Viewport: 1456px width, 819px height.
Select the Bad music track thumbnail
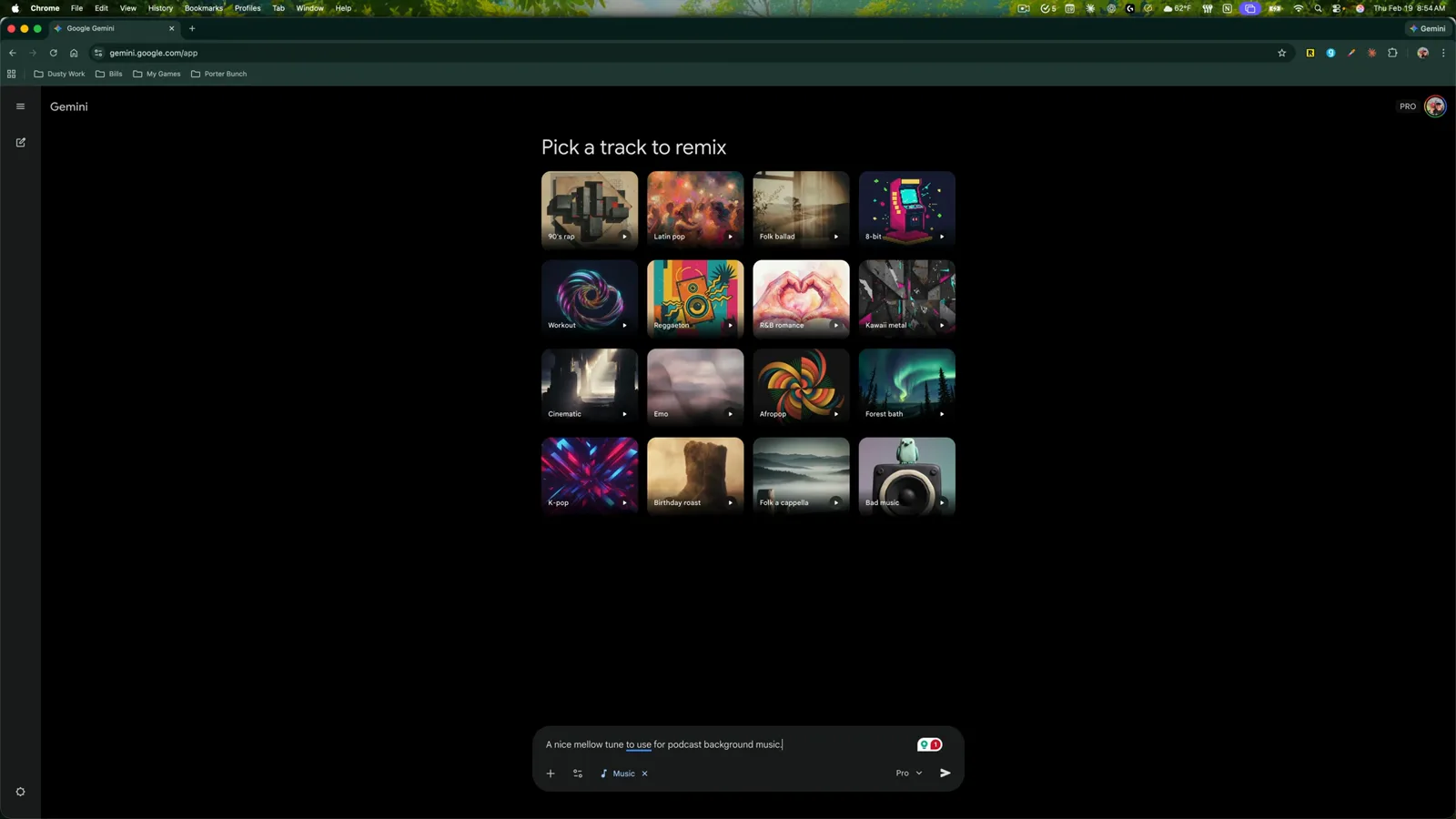pos(907,476)
